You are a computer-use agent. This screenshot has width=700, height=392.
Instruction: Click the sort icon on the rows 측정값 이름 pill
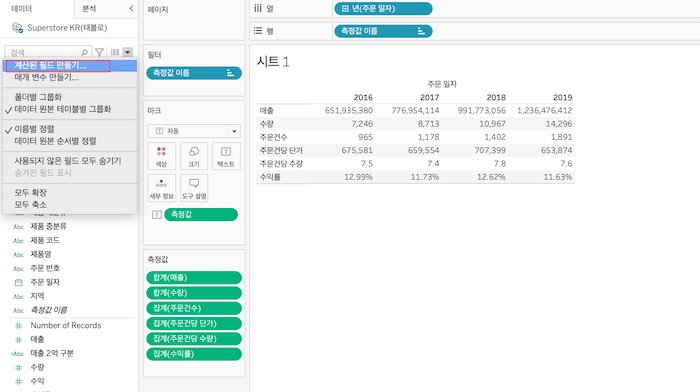point(421,31)
